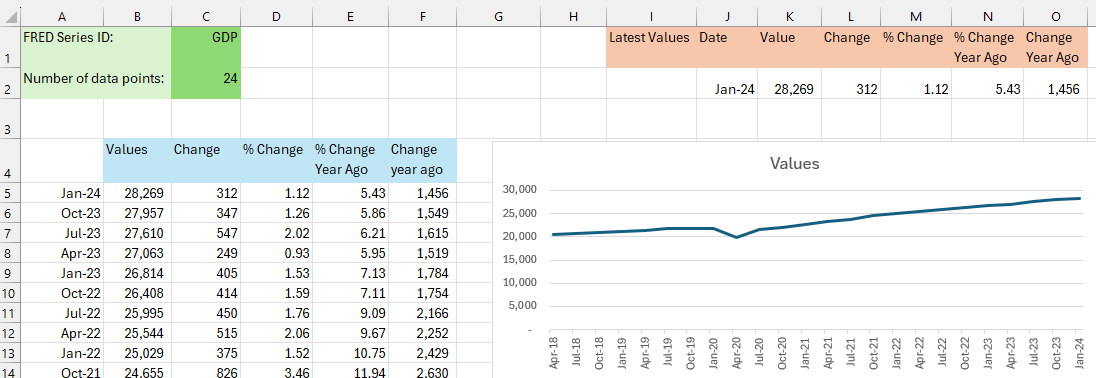
Task: Select column H header
Action: pyautogui.click(x=574, y=17)
